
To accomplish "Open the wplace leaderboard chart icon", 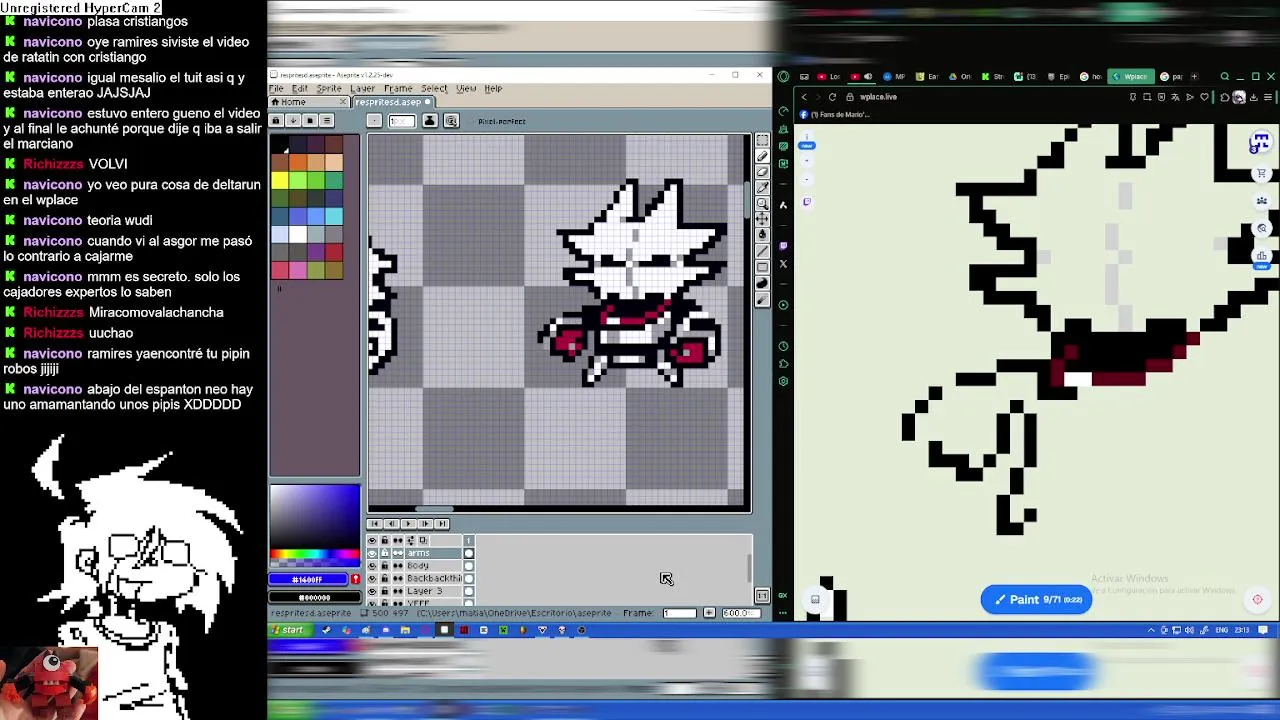I will click(1262, 255).
